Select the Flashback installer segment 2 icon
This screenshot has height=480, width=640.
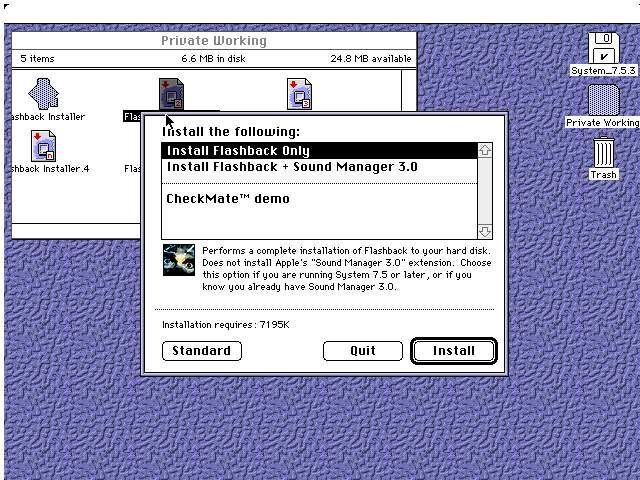click(171, 94)
